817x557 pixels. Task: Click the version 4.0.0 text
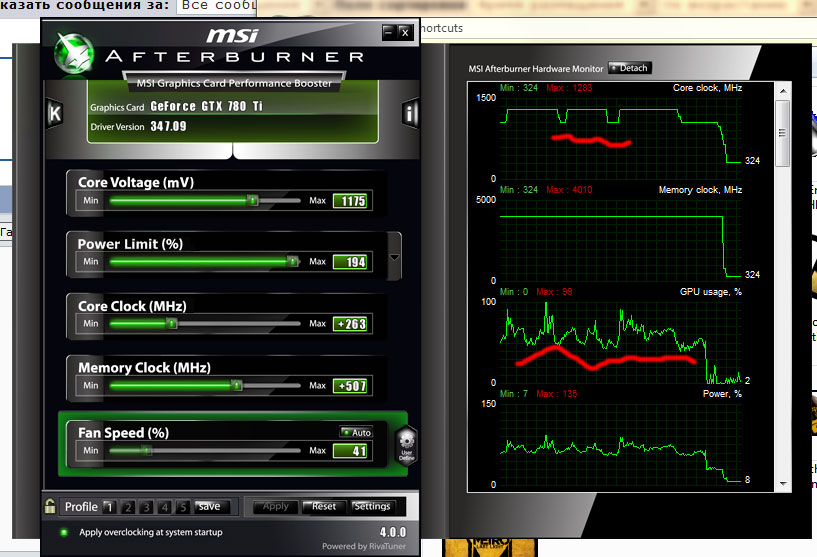[x=393, y=532]
